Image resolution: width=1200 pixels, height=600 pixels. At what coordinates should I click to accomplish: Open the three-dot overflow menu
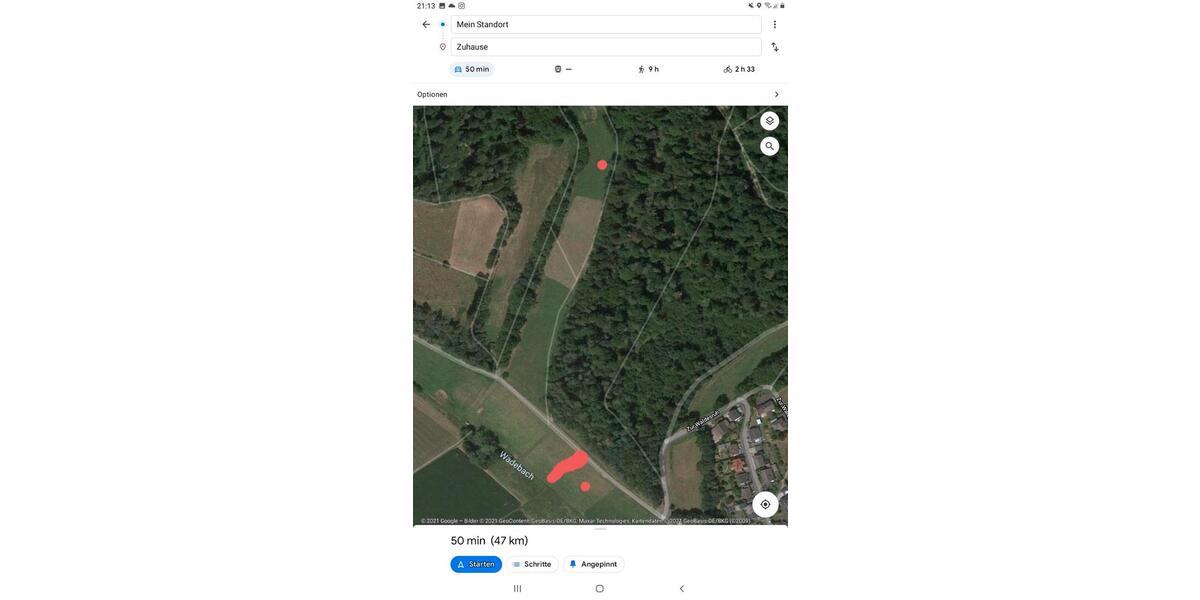(774, 24)
